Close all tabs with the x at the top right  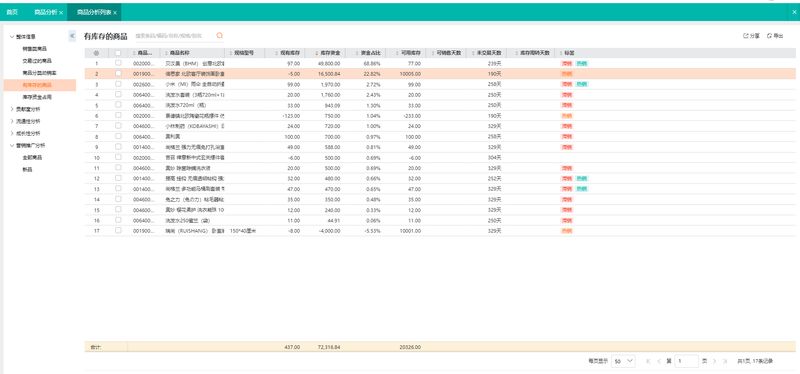pyautogui.click(x=794, y=12)
